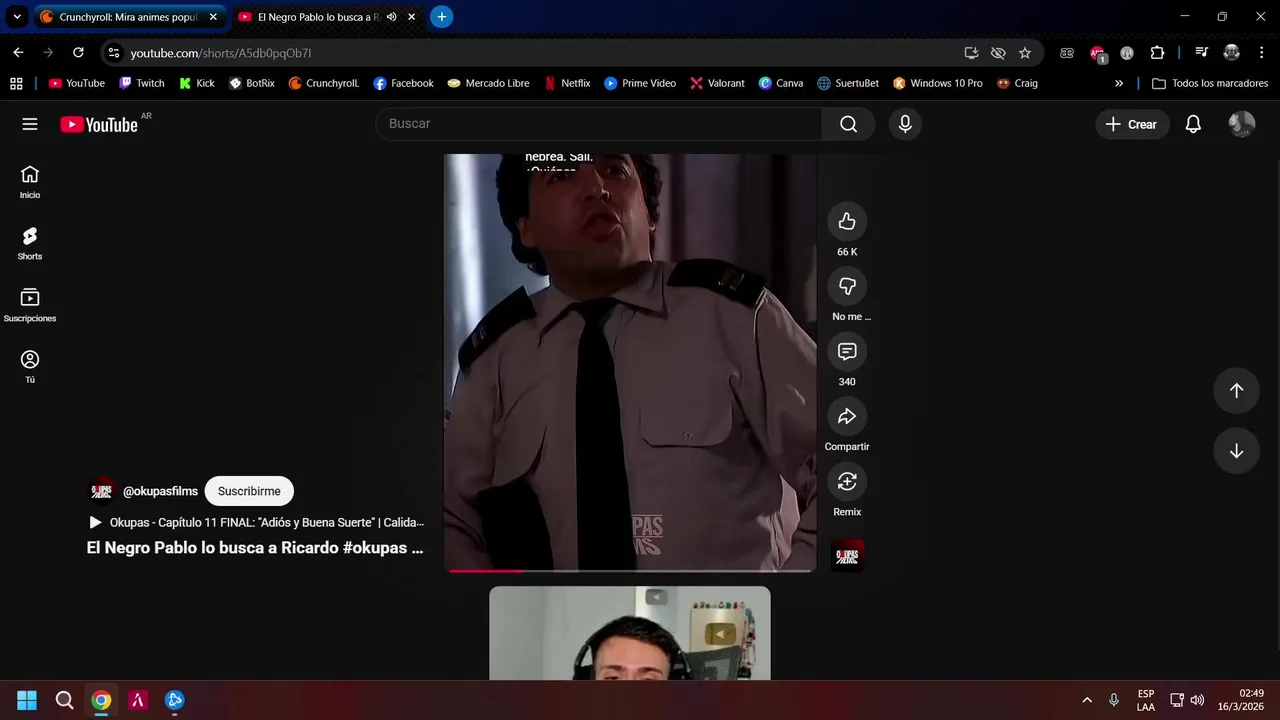Viewport: 1280px width, 720px height.
Task: Open the crossed-eye tracking protection icon
Action: point(998,53)
